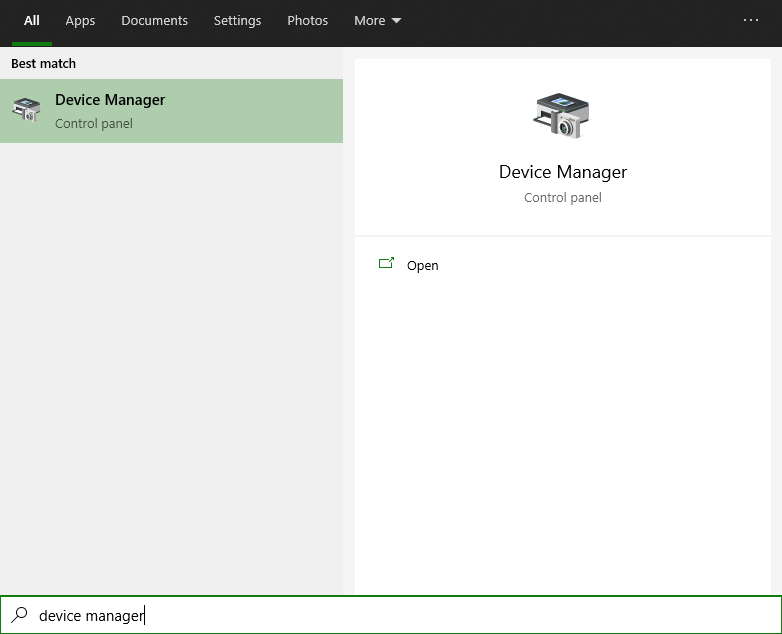The width and height of the screenshot is (782, 634).
Task: Select the Documents filter tab
Action: point(154,21)
